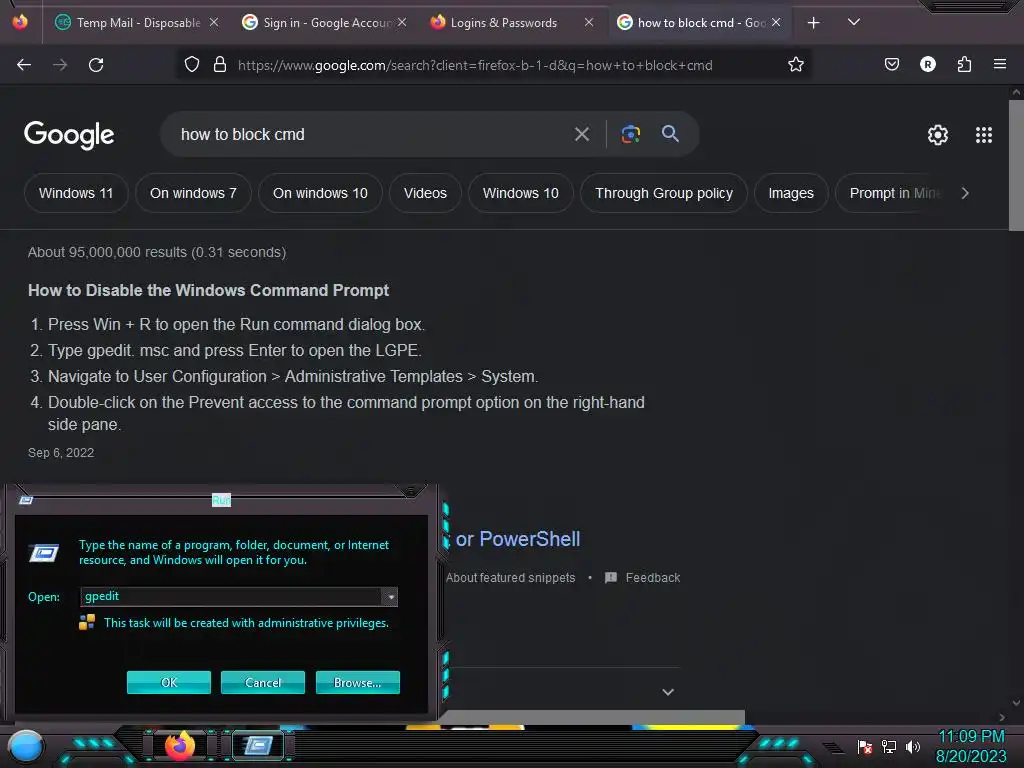Screen dimensions: 1024x768
Task: Show more filter chips with right chevron
Action: click(965, 193)
